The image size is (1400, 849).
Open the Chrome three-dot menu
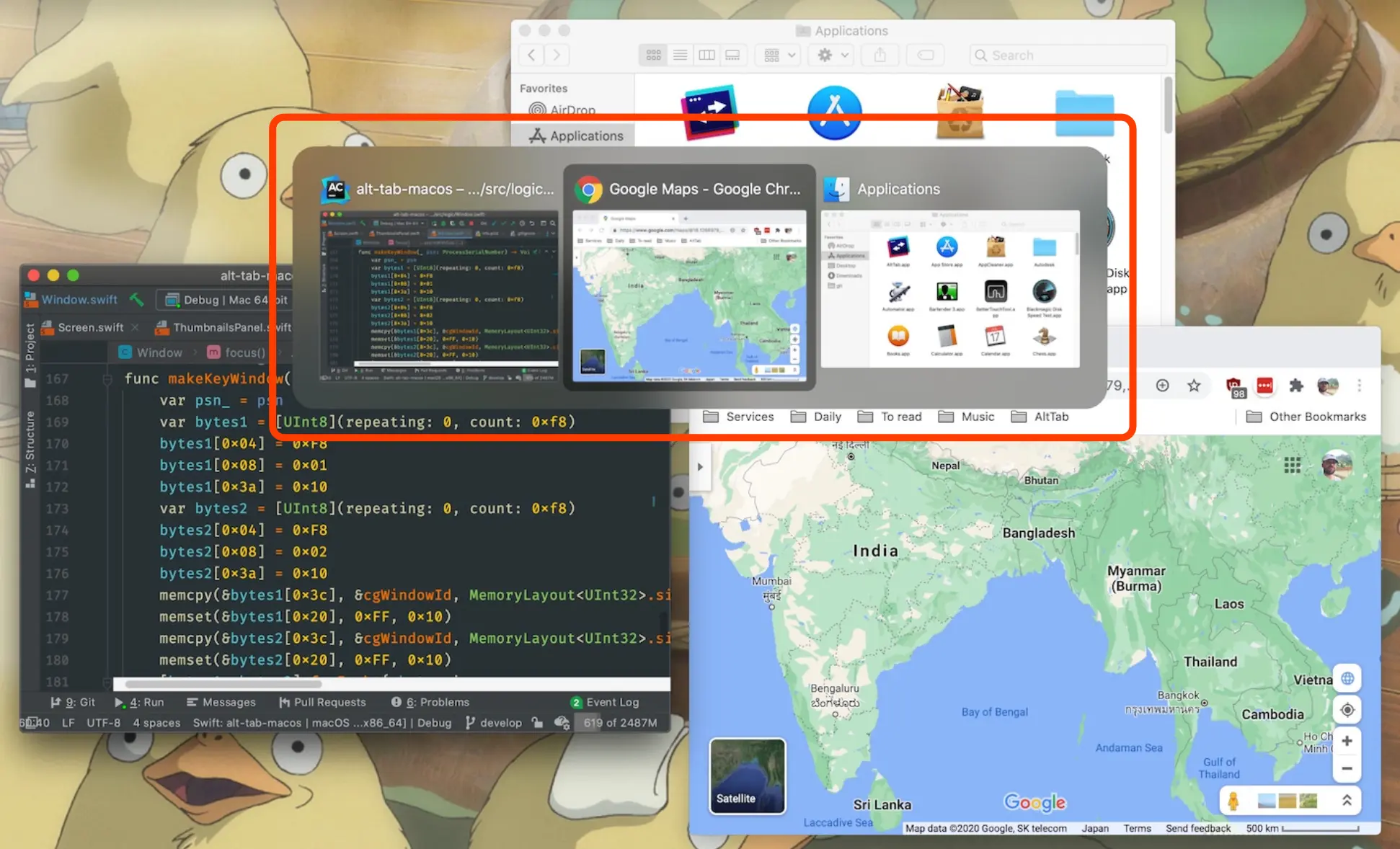(1360, 386)
